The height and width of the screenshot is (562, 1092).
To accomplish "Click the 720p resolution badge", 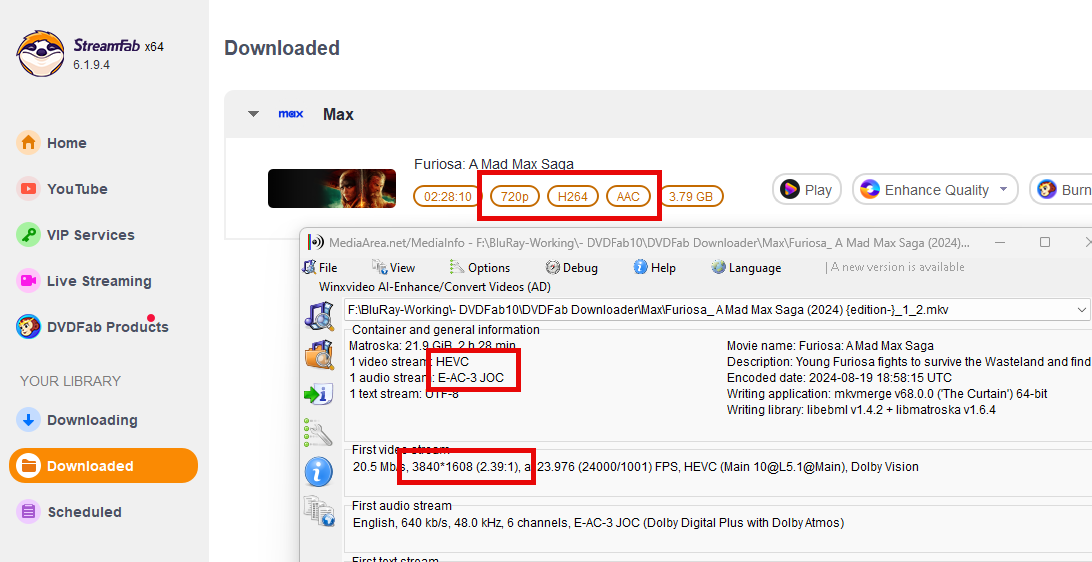I will click(515, 196).
